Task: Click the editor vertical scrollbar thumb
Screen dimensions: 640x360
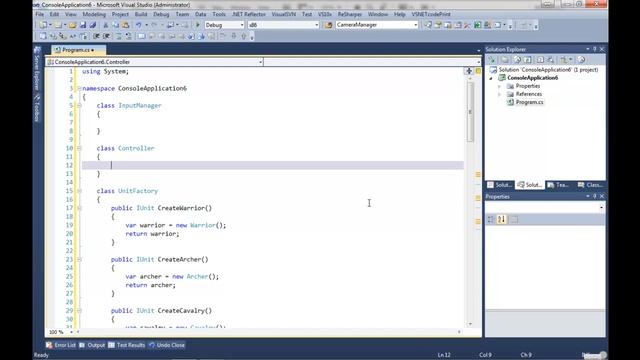Action: 470,112
